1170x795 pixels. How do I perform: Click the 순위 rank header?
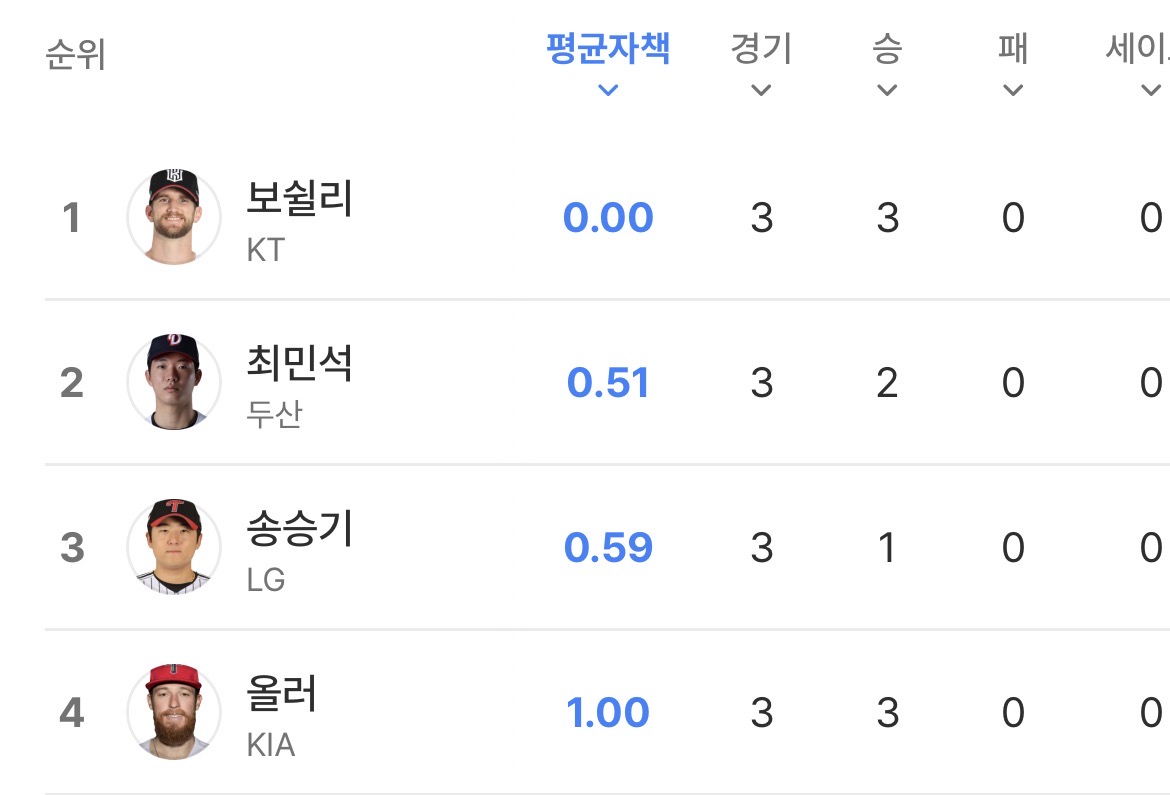click(75, 54)
